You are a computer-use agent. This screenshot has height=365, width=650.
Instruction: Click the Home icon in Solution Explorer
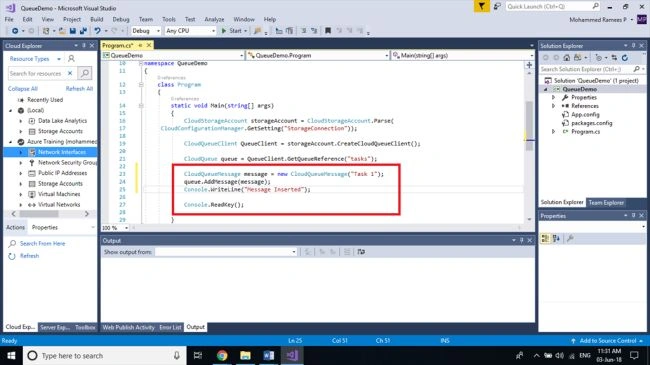(567, 58)
